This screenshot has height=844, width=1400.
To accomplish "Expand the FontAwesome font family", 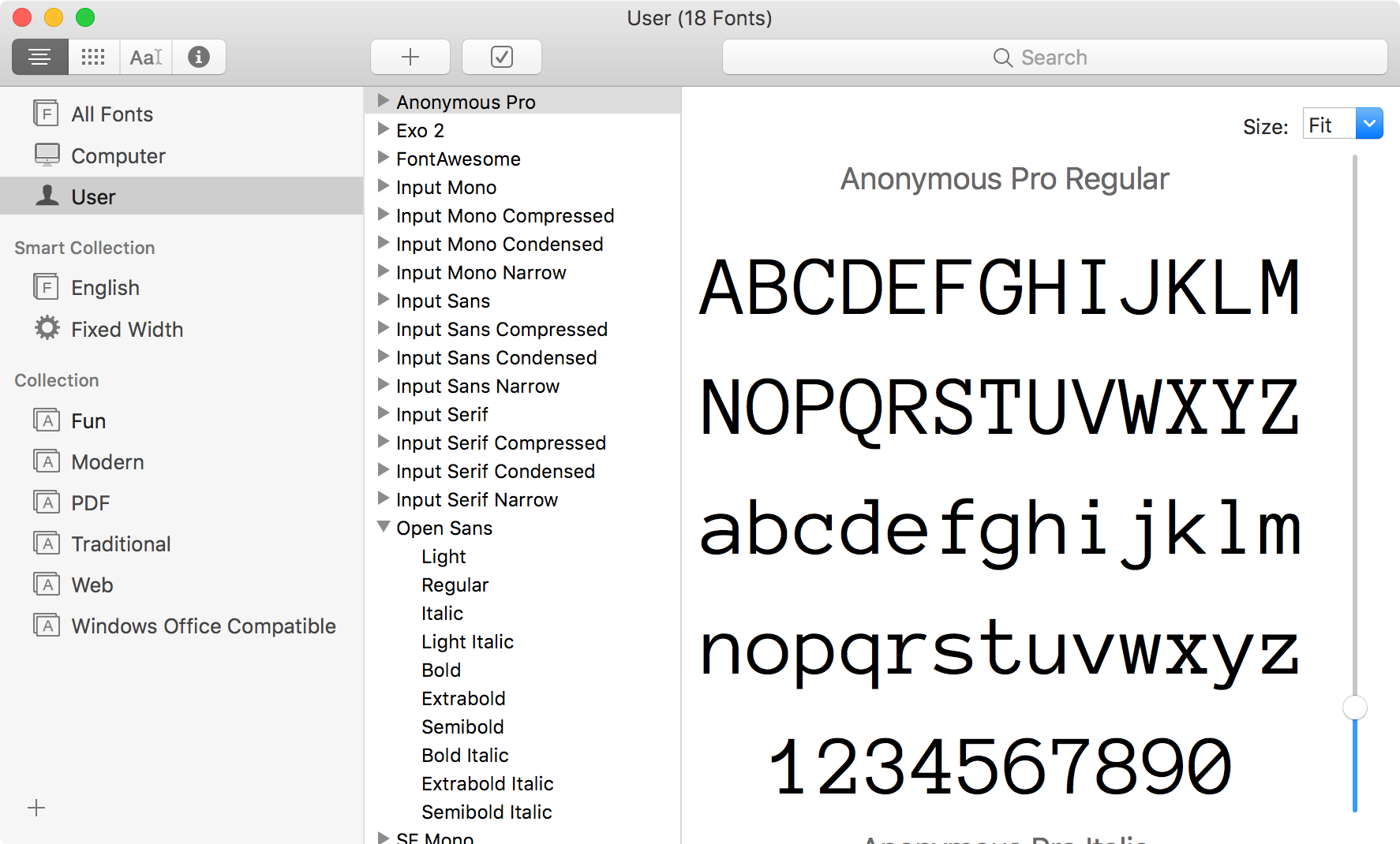I will [x=384, y=158].
